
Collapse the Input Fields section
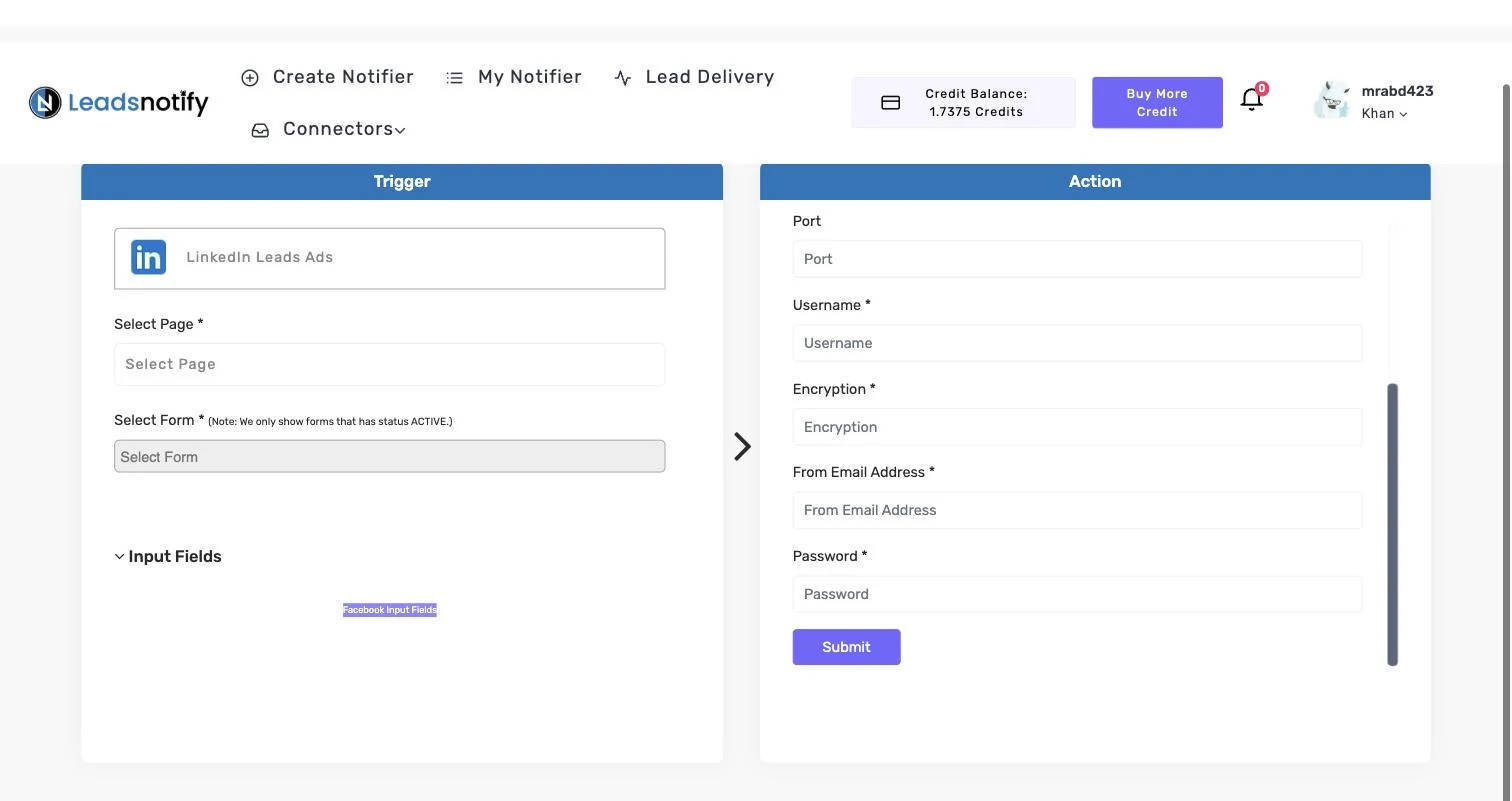[x=168, y=556]
